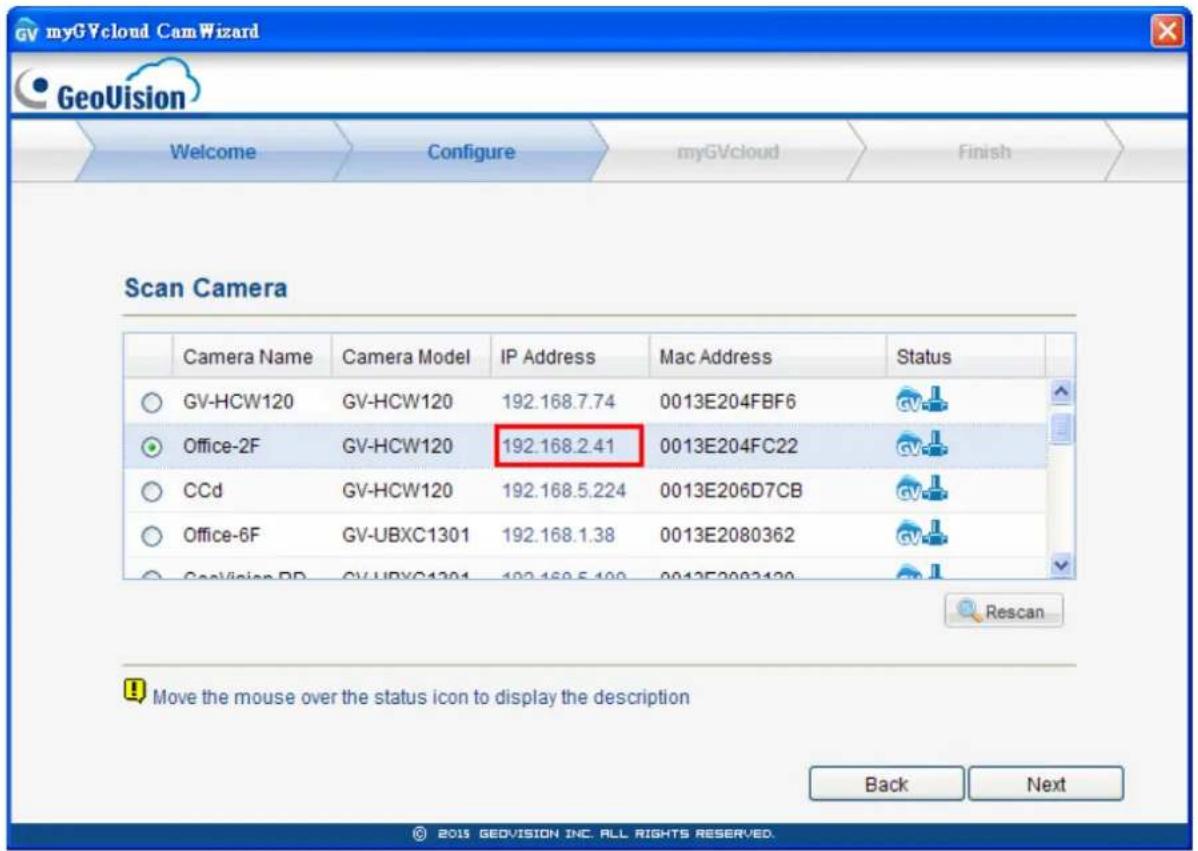
Task: Select the Office-6F camera radio button
Action: [x=152, y=536]
